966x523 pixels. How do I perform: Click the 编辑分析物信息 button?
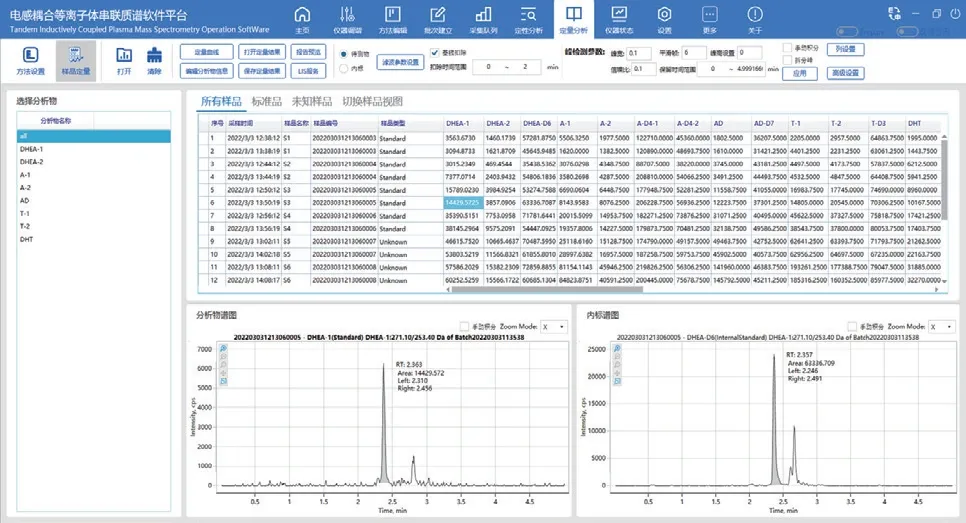pyautogui.click(x=207, y=71)
